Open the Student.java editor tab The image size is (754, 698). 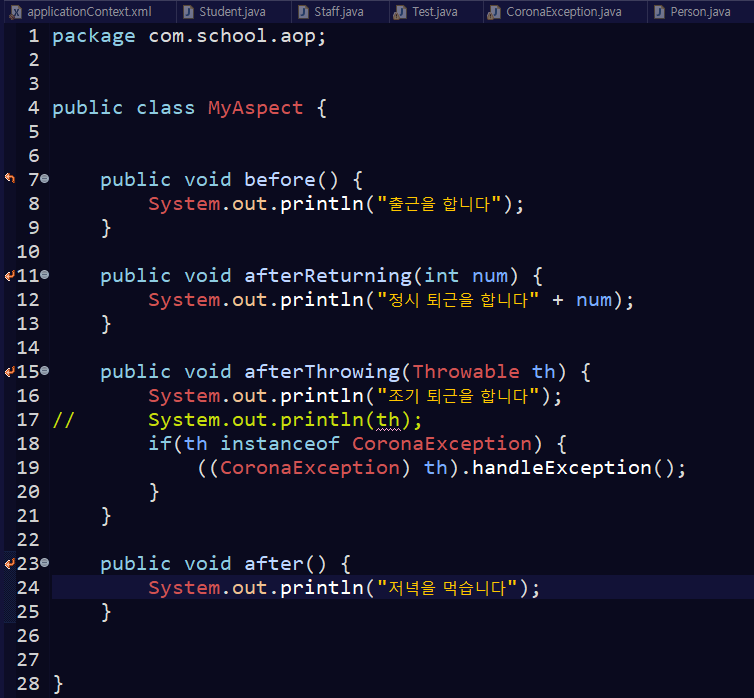pyautogui.click(x=232, y=12)
